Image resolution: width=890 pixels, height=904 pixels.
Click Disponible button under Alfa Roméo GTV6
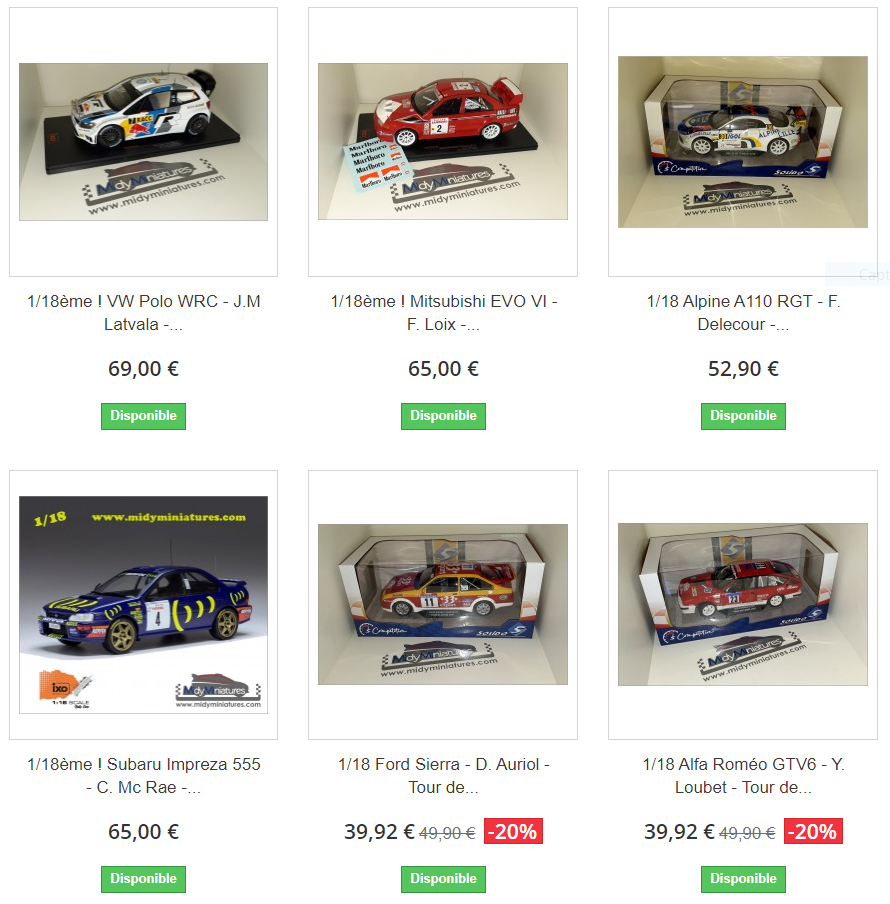[x=743, y=879]
